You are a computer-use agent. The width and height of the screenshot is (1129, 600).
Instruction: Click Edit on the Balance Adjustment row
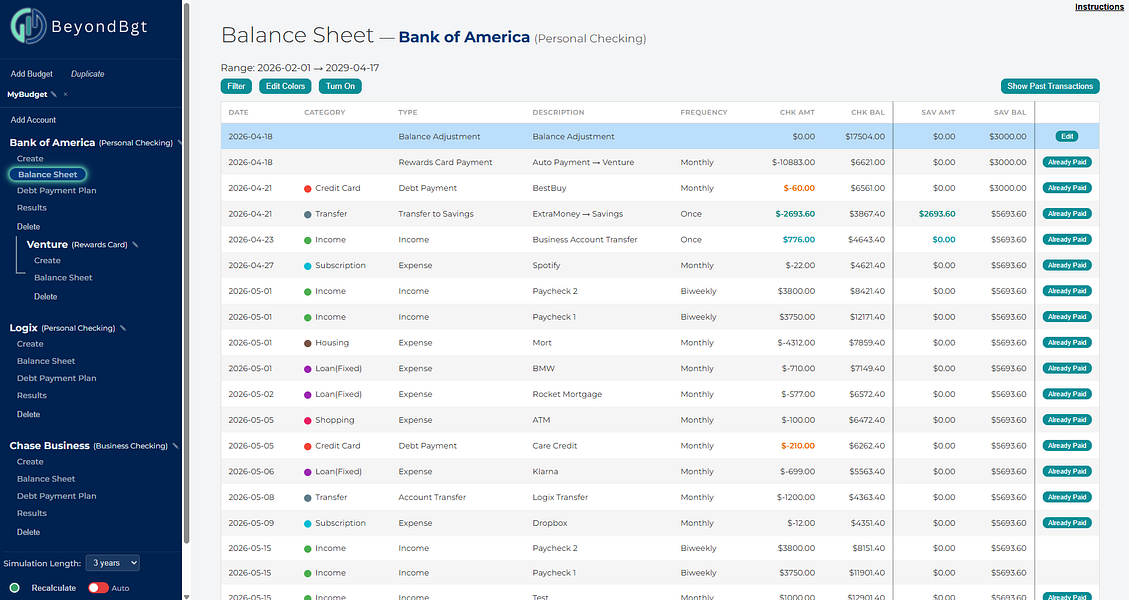1067,136
